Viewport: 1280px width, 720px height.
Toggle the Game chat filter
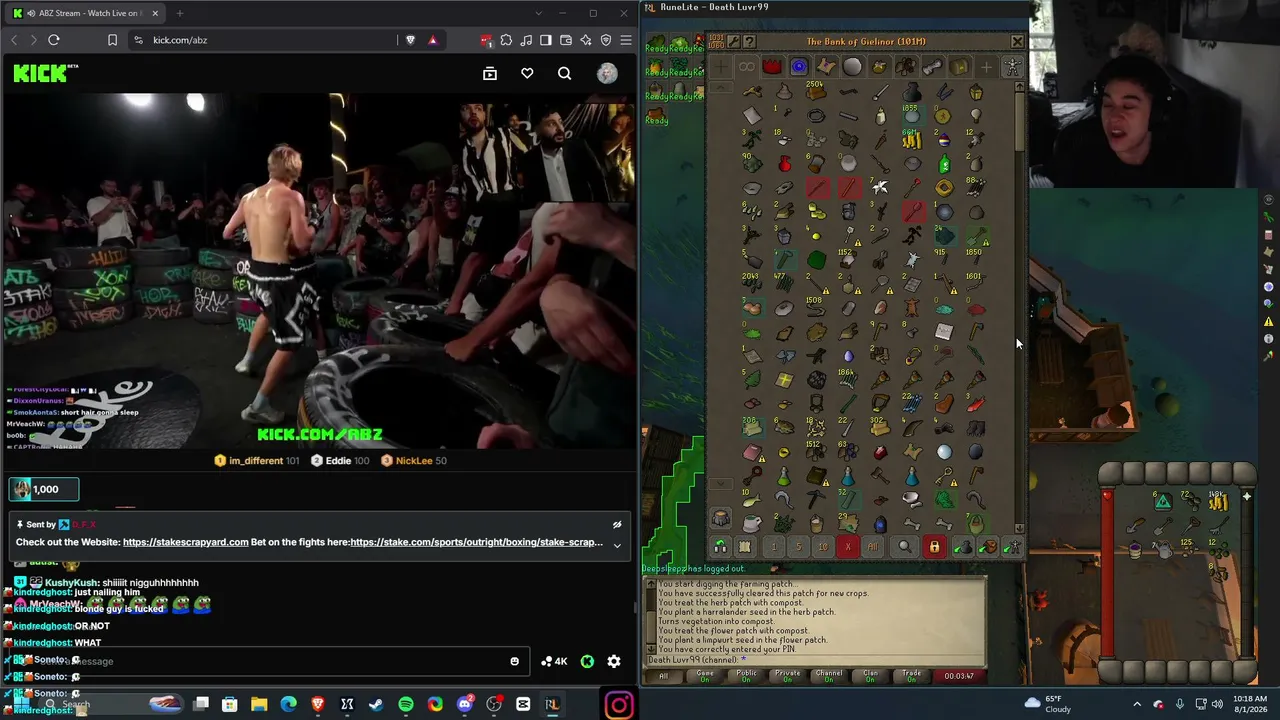tap(705, 676)
